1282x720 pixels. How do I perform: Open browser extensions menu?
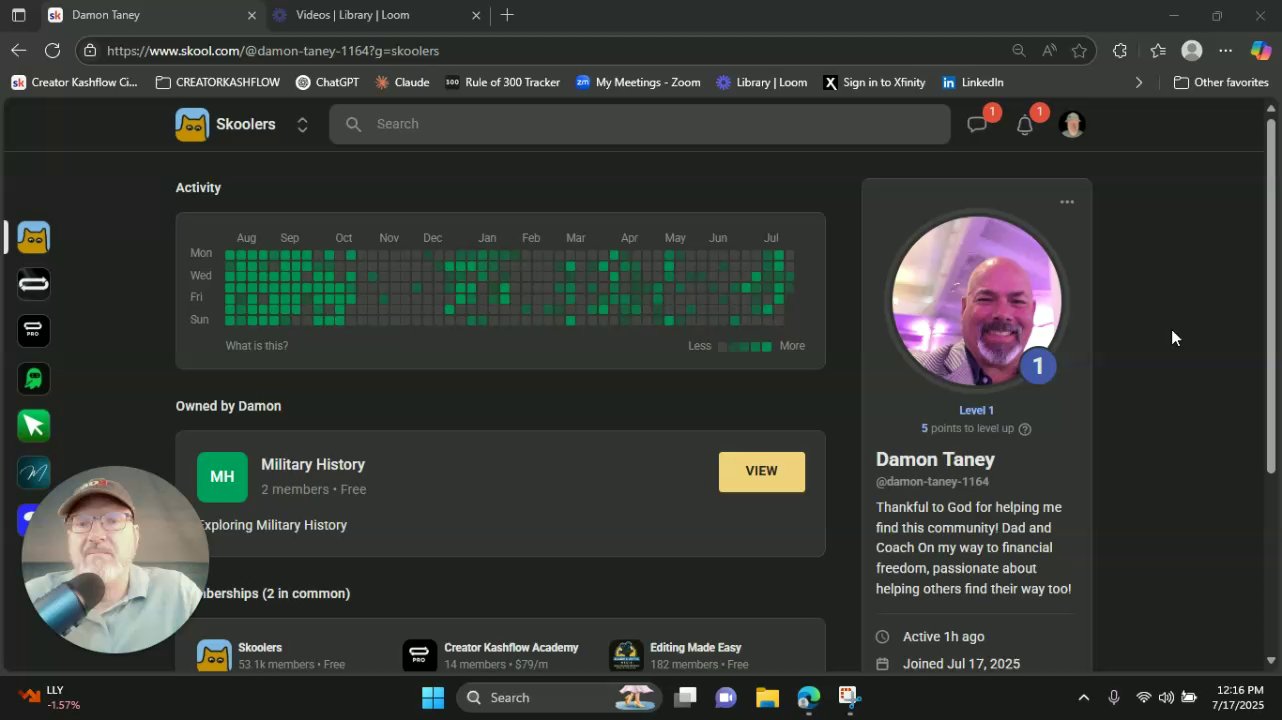click(1120, 50)
